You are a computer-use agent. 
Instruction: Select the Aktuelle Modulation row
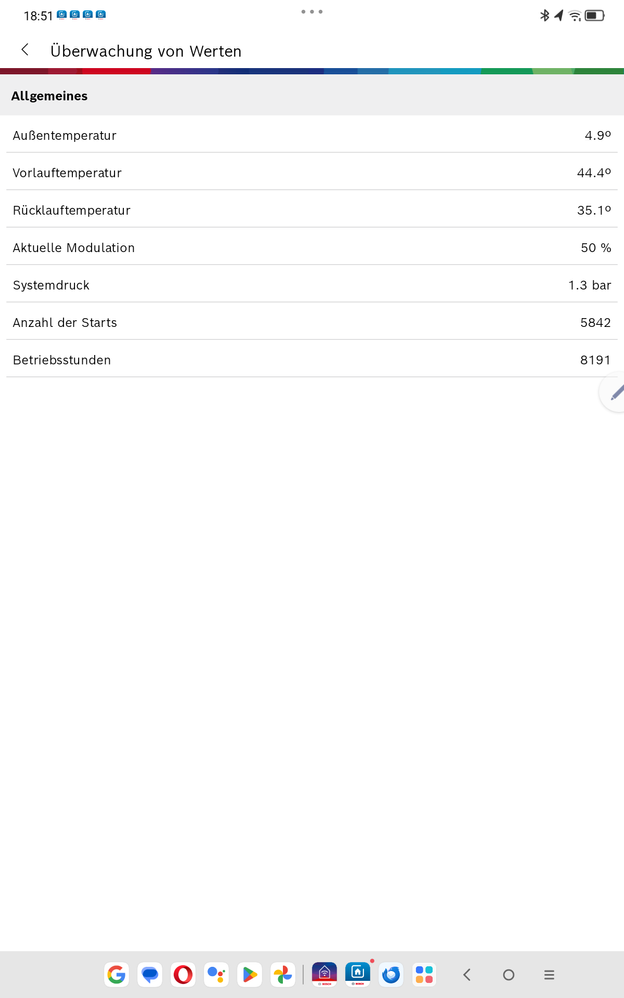pos(311,247)
